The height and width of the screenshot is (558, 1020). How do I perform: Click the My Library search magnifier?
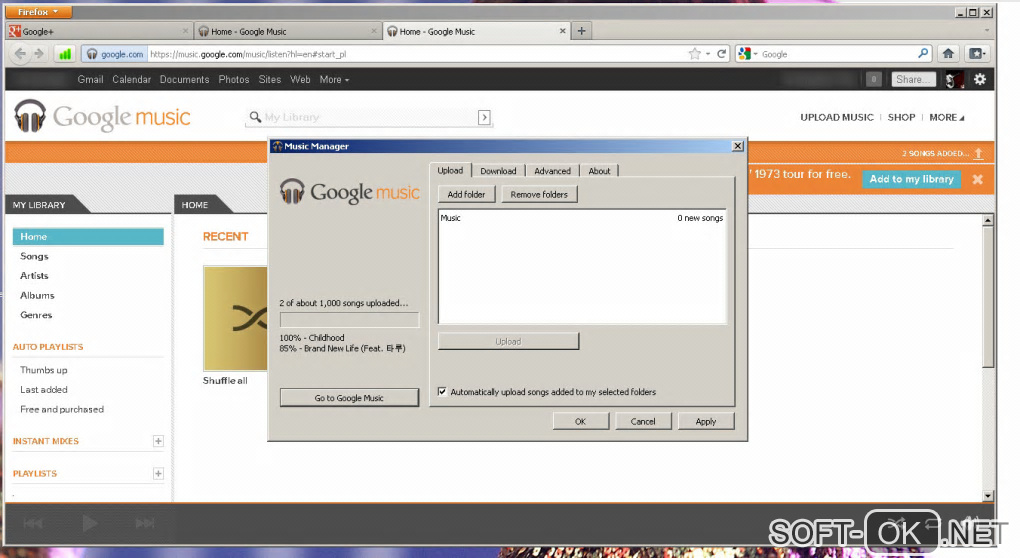coord(255,117)
